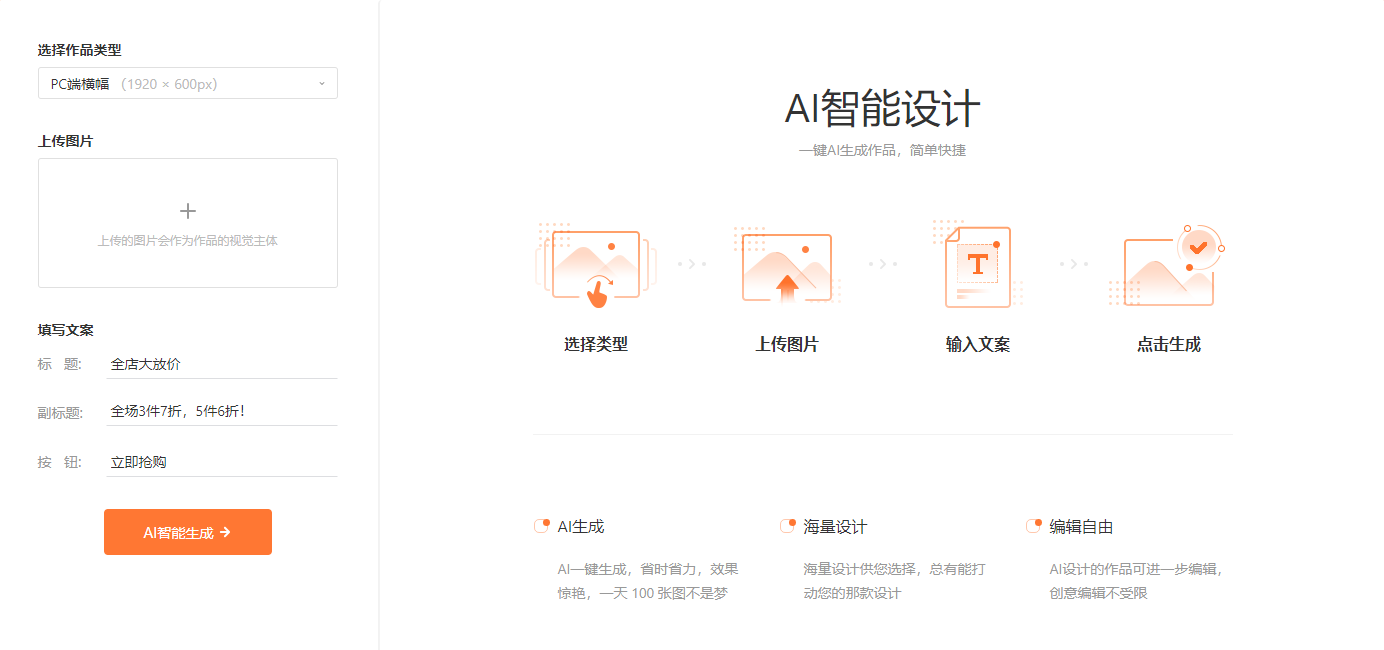Click the 选择类型 step icon
Image resolution: width=1384 pixels, height=650 pixels.
[x=594, y=263]
